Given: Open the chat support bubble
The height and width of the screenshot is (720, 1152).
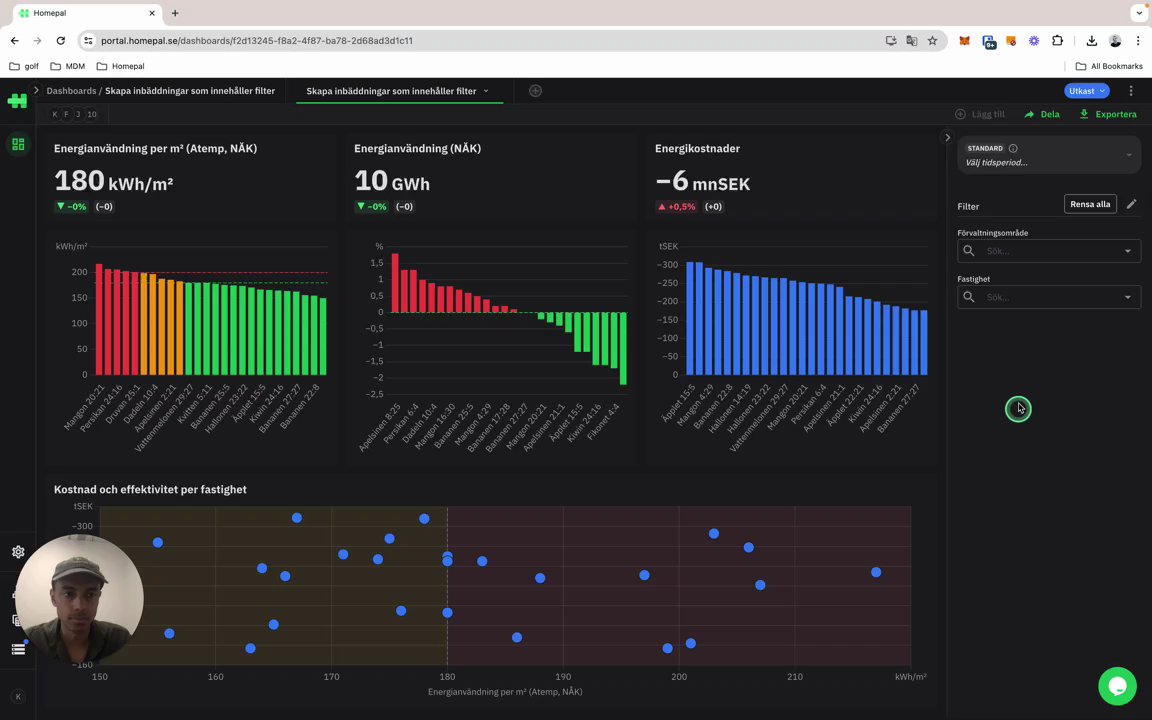Looking at the screenshot, I should coord(1117,686).
